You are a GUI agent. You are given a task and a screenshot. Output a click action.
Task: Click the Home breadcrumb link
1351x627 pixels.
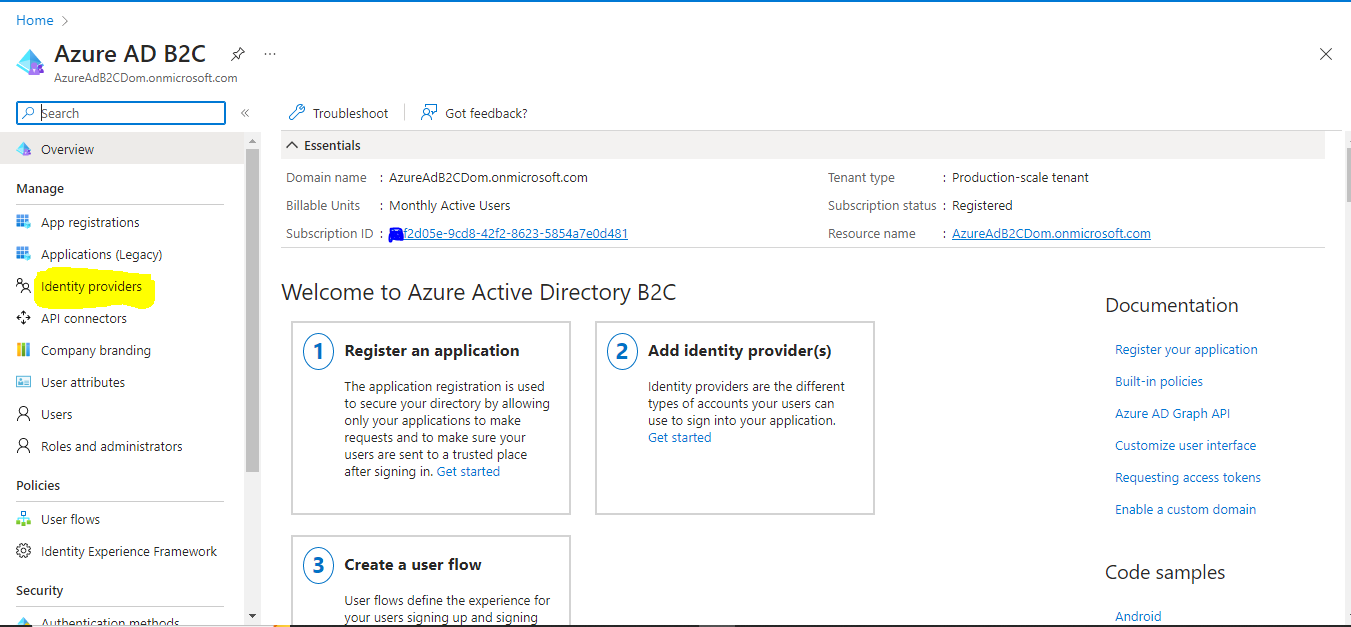pyautogui.click(x=35, y=20)
